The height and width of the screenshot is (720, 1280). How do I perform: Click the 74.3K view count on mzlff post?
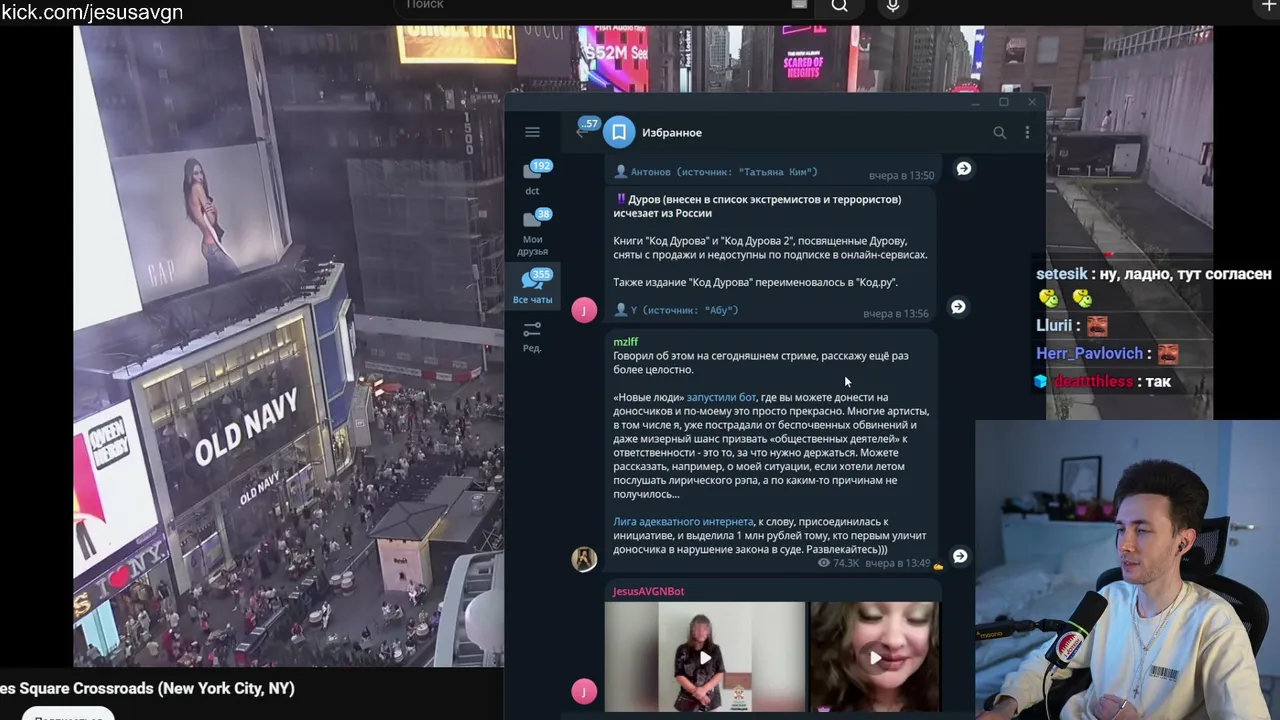pyautogui.click(x=839, y=563)
